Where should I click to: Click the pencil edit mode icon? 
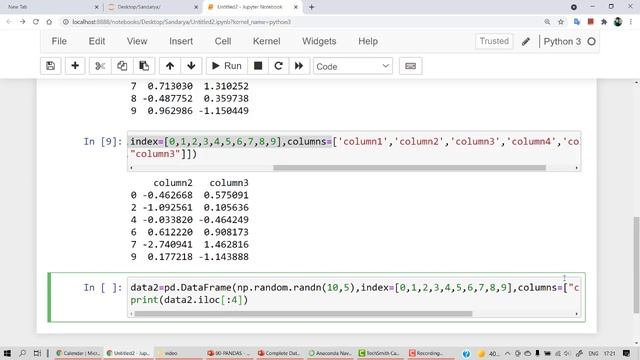(526, 42)
